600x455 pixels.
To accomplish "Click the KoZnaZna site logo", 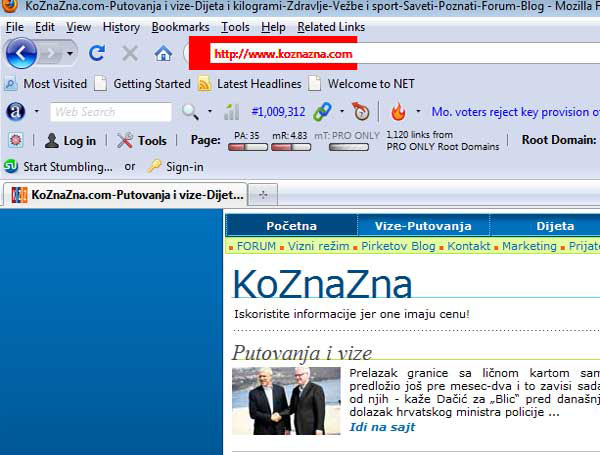I will coord(322,284).
